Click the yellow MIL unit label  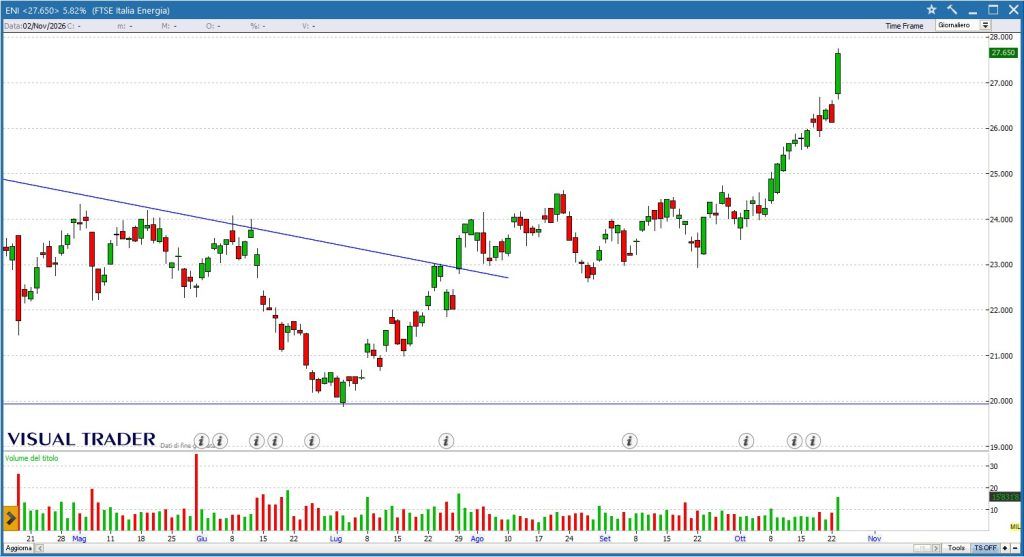pyautogui.click(x=1014, y=526)
